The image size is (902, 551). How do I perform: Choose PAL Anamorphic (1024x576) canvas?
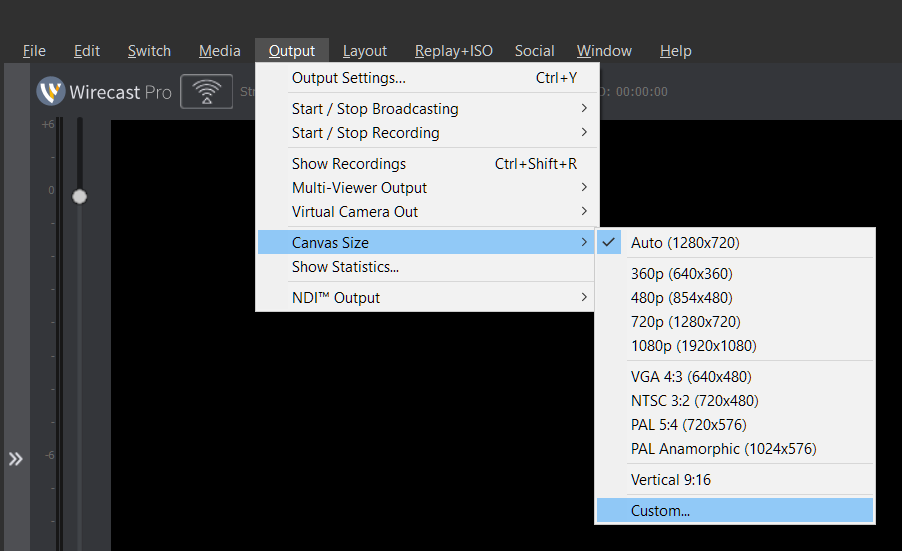[735, 449]
